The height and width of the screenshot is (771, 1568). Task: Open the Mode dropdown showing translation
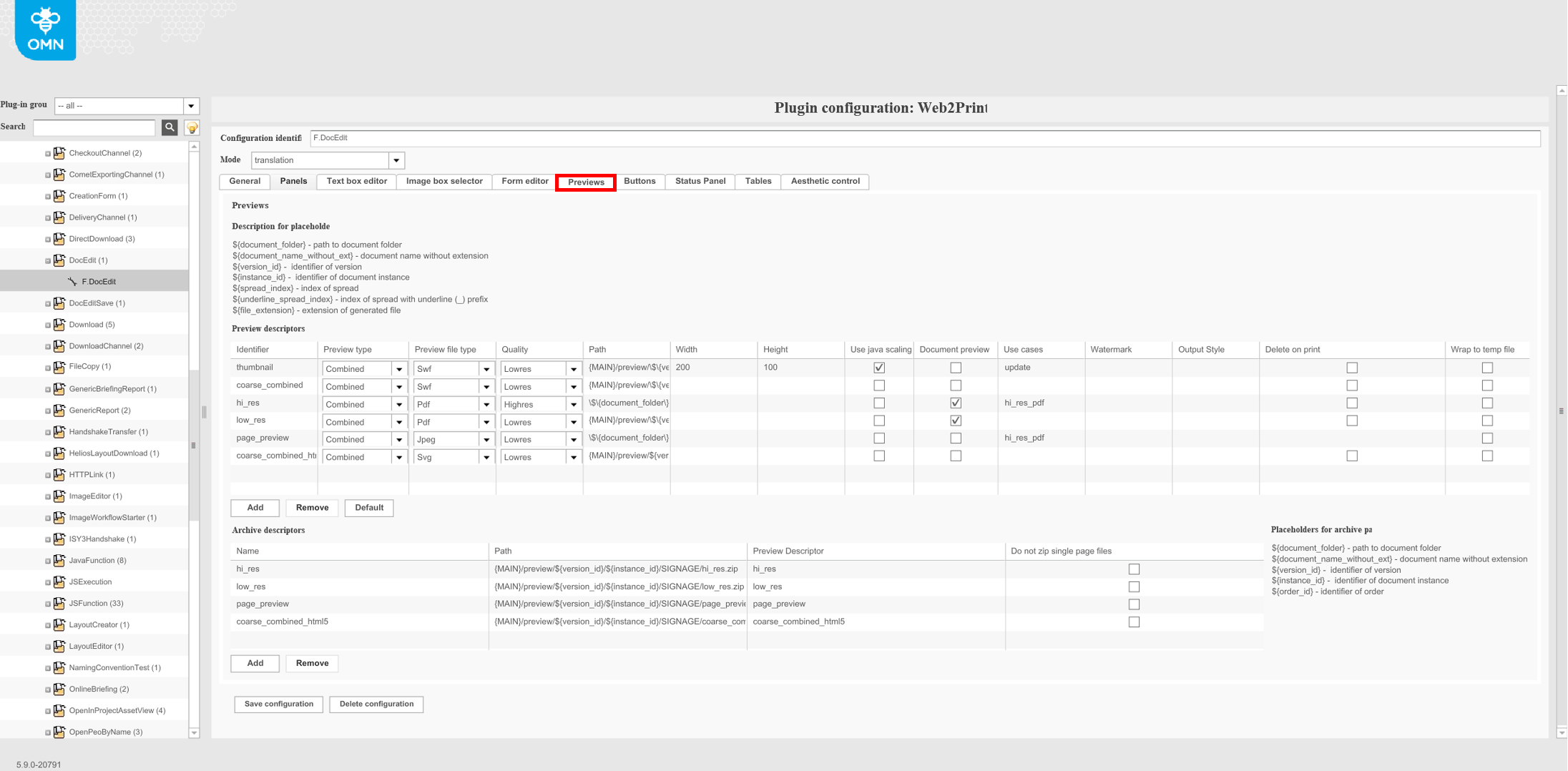pos(396,159)
